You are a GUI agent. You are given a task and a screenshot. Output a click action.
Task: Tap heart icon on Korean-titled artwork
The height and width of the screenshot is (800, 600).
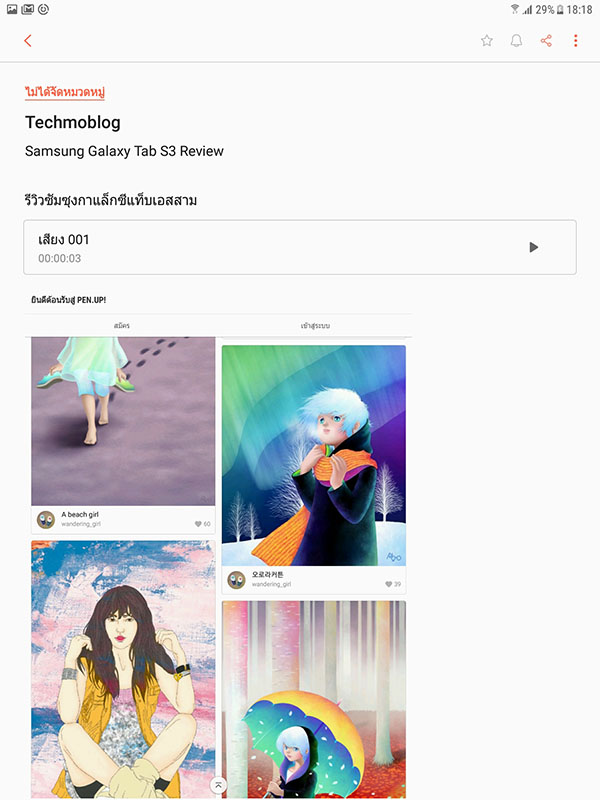click(389, 584)
